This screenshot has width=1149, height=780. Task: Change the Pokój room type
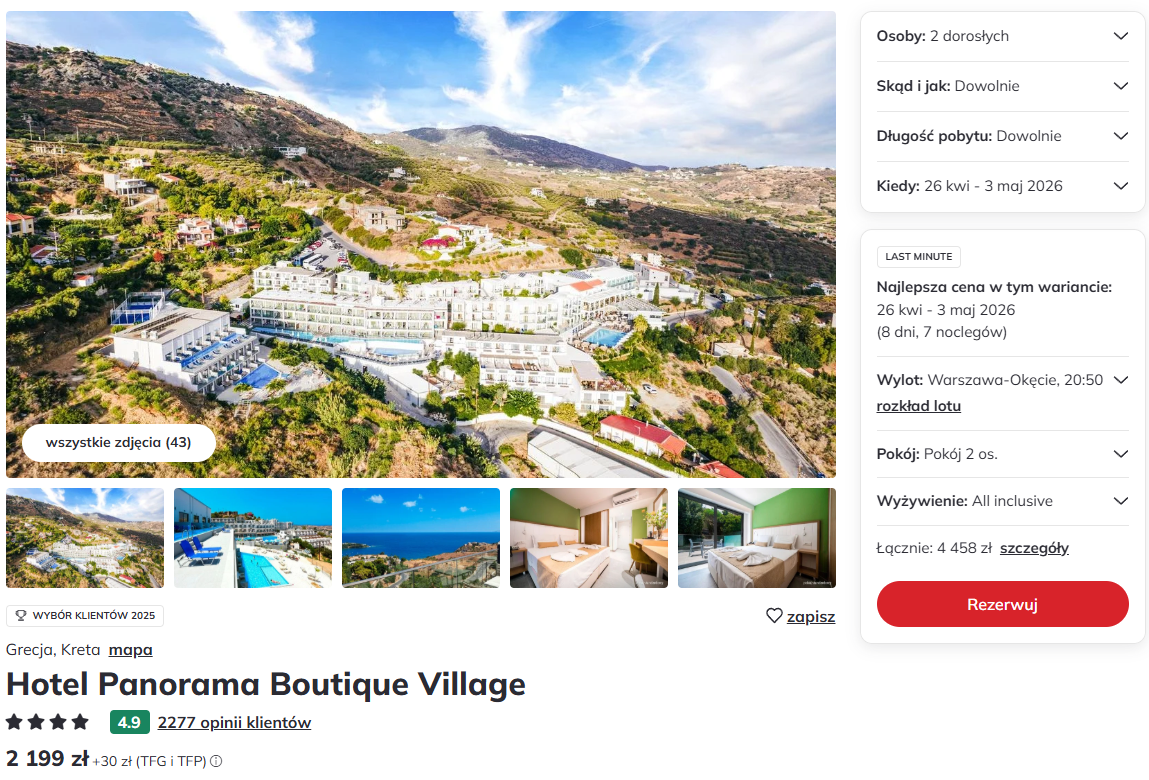[1120, 454]
